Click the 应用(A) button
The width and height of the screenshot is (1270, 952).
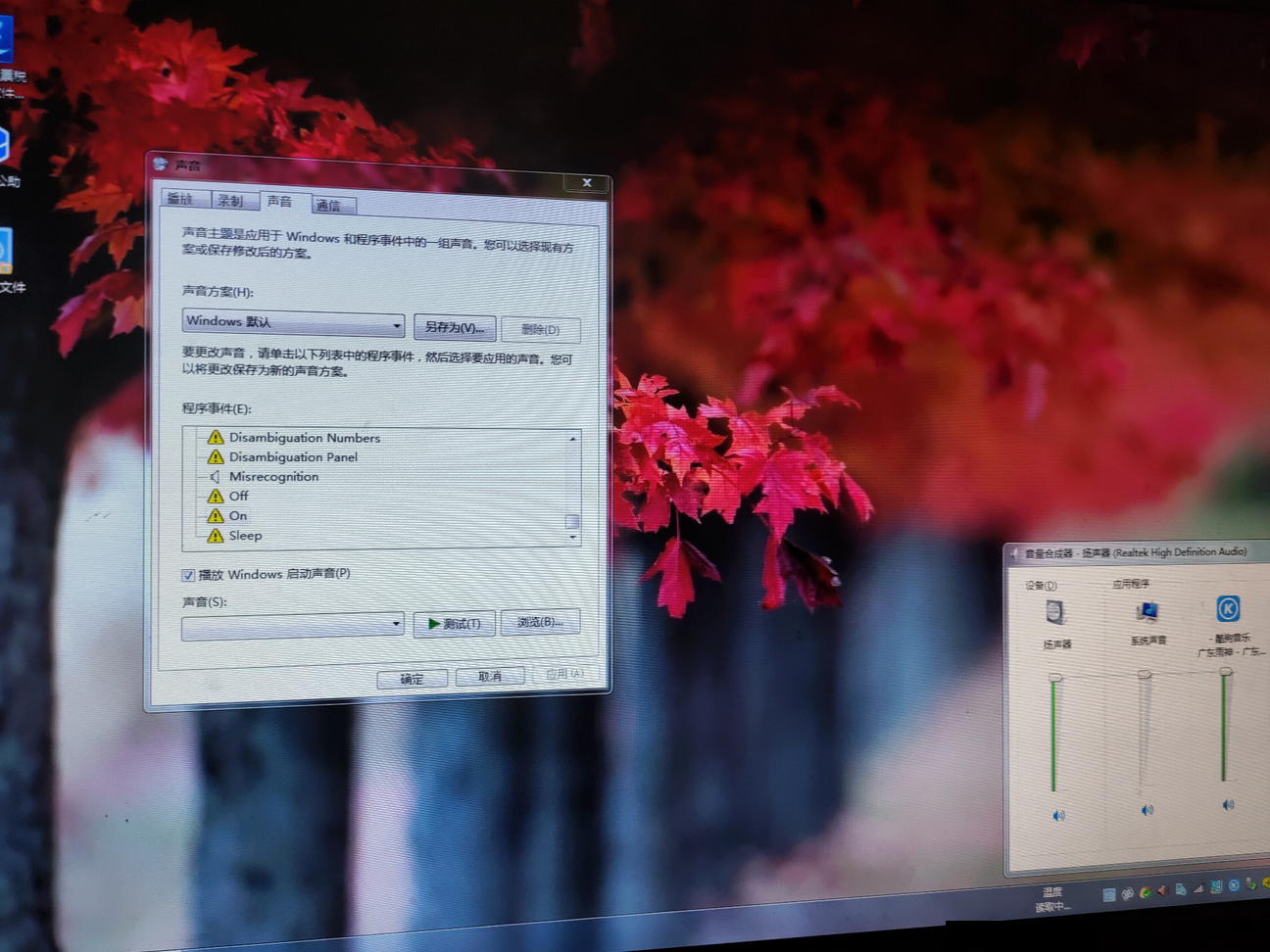[x=565, y=674]
